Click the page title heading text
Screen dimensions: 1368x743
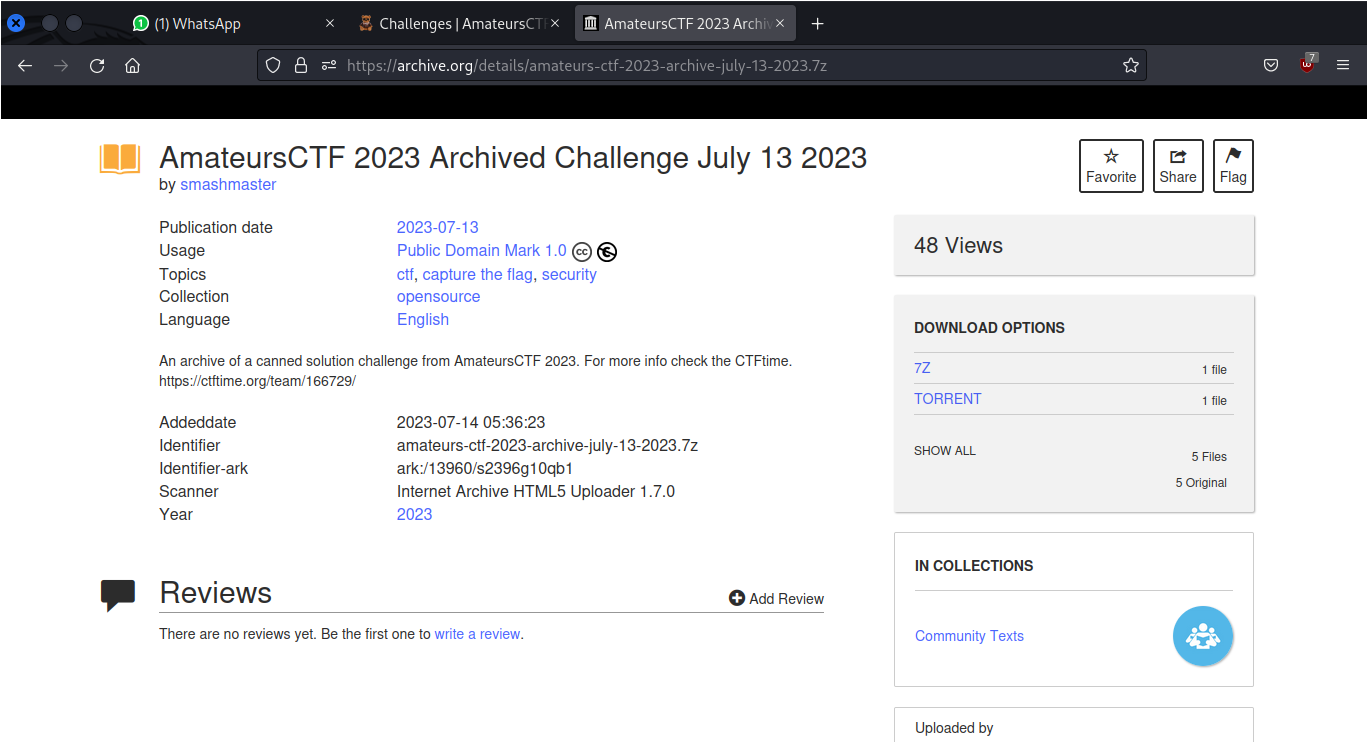[513, 158]
